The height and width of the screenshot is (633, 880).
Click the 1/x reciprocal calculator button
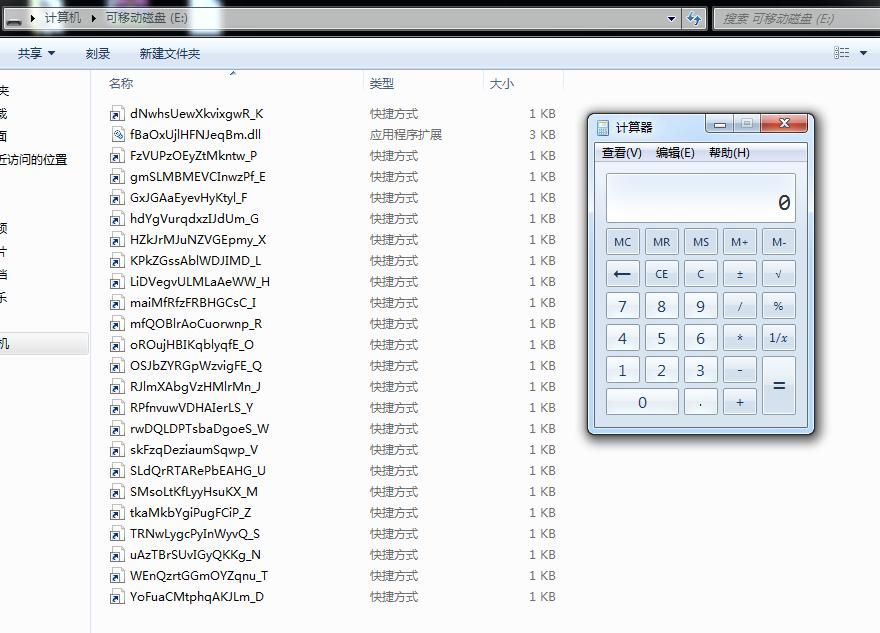pyautogui.click(x=778, y=338)
